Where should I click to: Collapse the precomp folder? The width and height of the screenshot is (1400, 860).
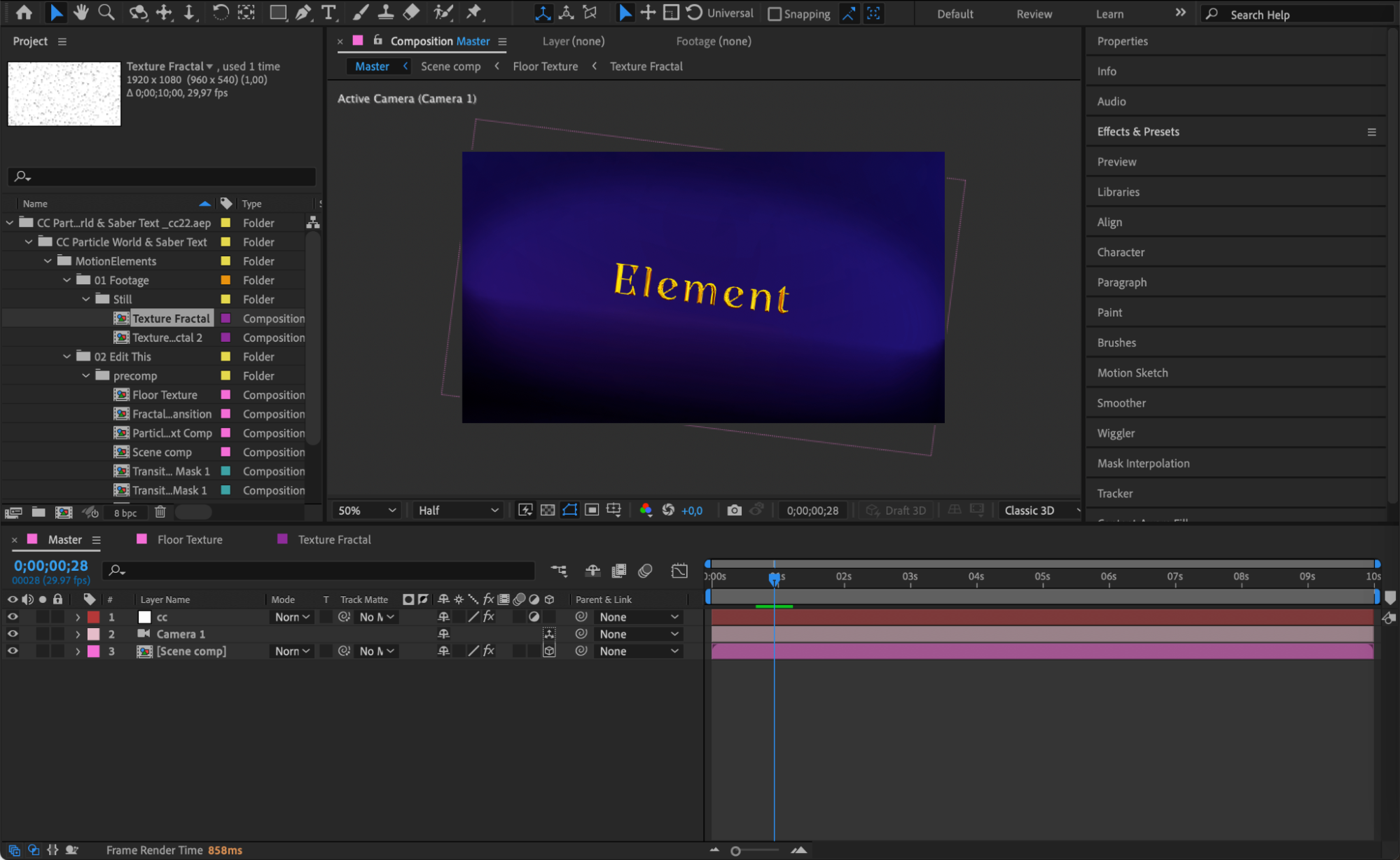(x=85, y=376)
